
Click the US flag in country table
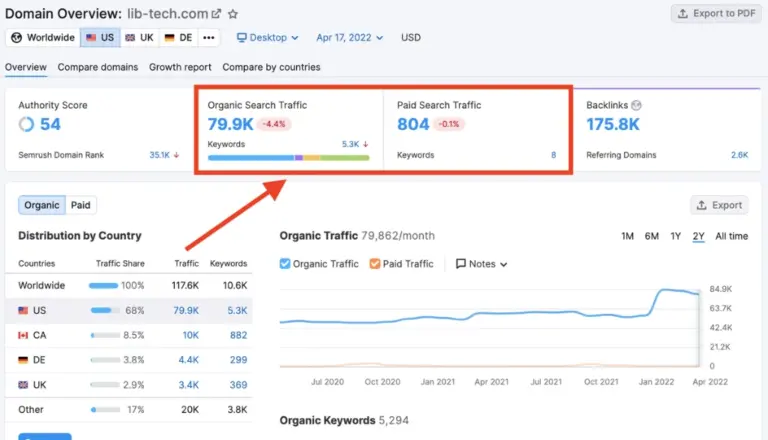pyautogui.click(x=23, y=310)
